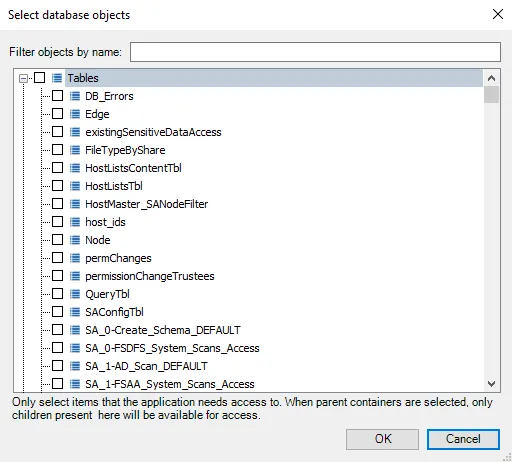Check the SA_0-Create_Schema_DEFAULT checkbox
Viewport: 512px width, 462px height.
(57, 330)
